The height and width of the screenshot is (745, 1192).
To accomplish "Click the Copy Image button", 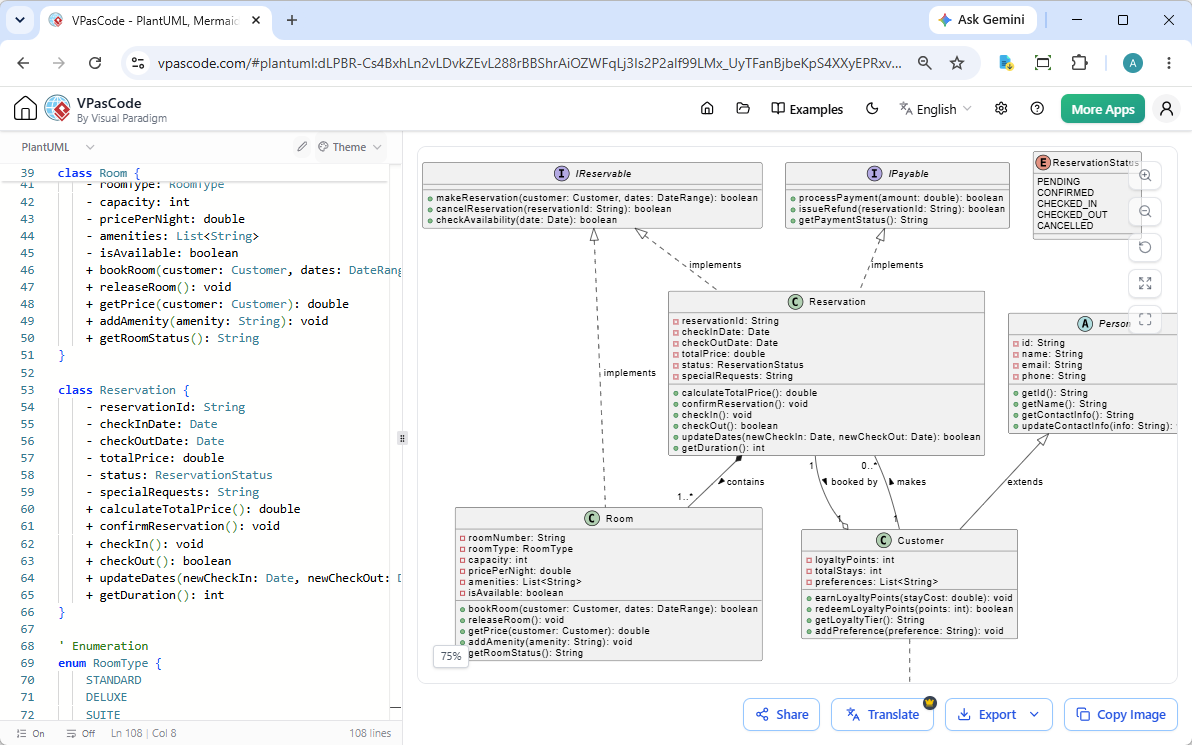I will point(1121,715).
